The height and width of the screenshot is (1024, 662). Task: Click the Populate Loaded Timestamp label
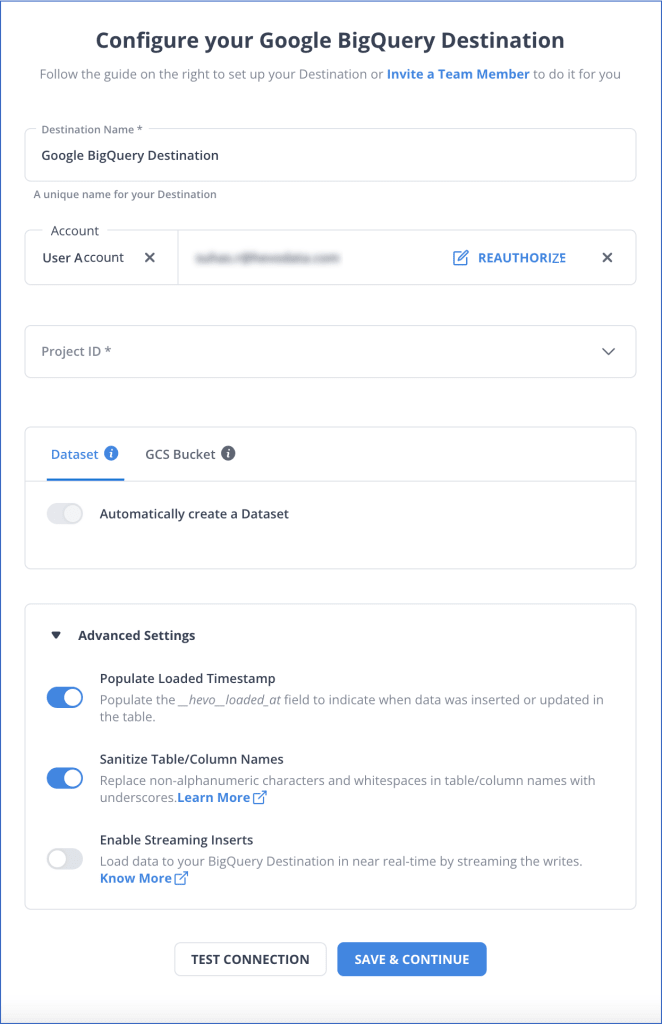coord(187,679)
